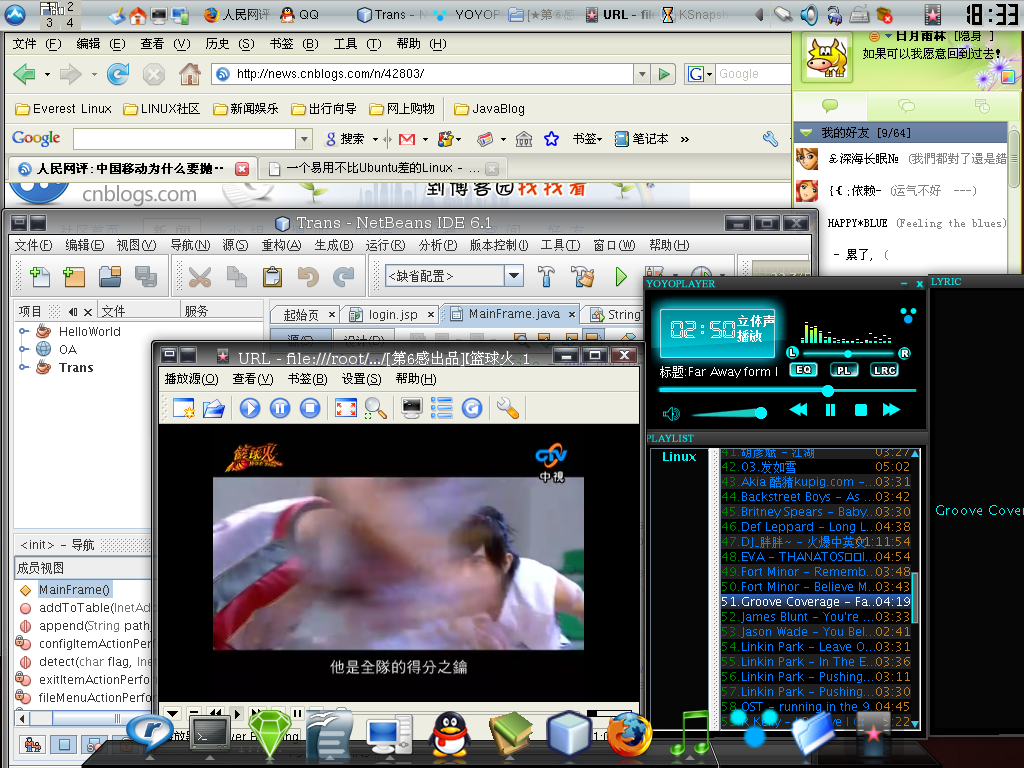The height and width of the screenshot is (768, 1024).
Task: Click the blue Stop button in video player toolbar
Action: [x=310, y=408]
